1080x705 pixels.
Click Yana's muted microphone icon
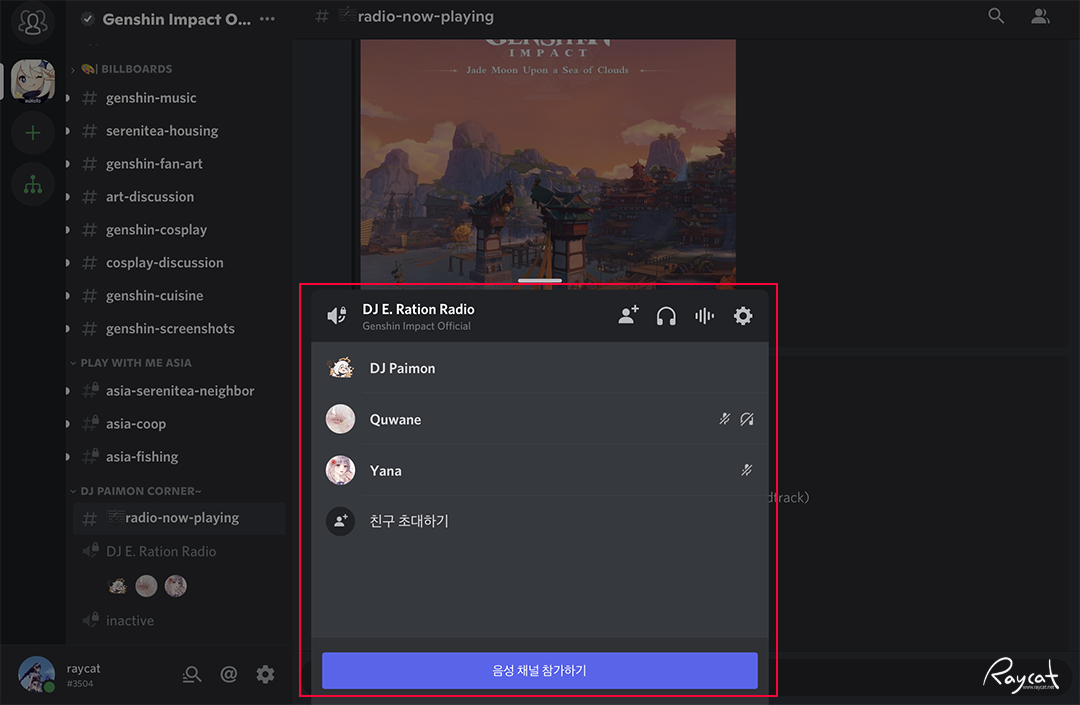tap(747, 470)
